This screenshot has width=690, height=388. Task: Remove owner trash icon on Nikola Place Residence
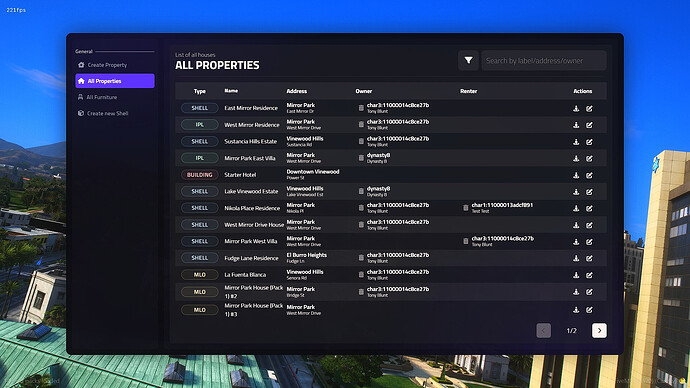[x=361, y=208]
